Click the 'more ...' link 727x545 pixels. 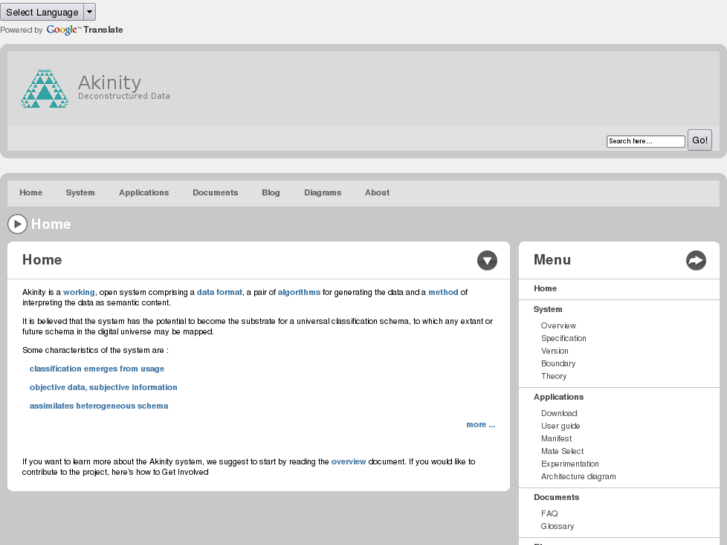pos(481,424)
